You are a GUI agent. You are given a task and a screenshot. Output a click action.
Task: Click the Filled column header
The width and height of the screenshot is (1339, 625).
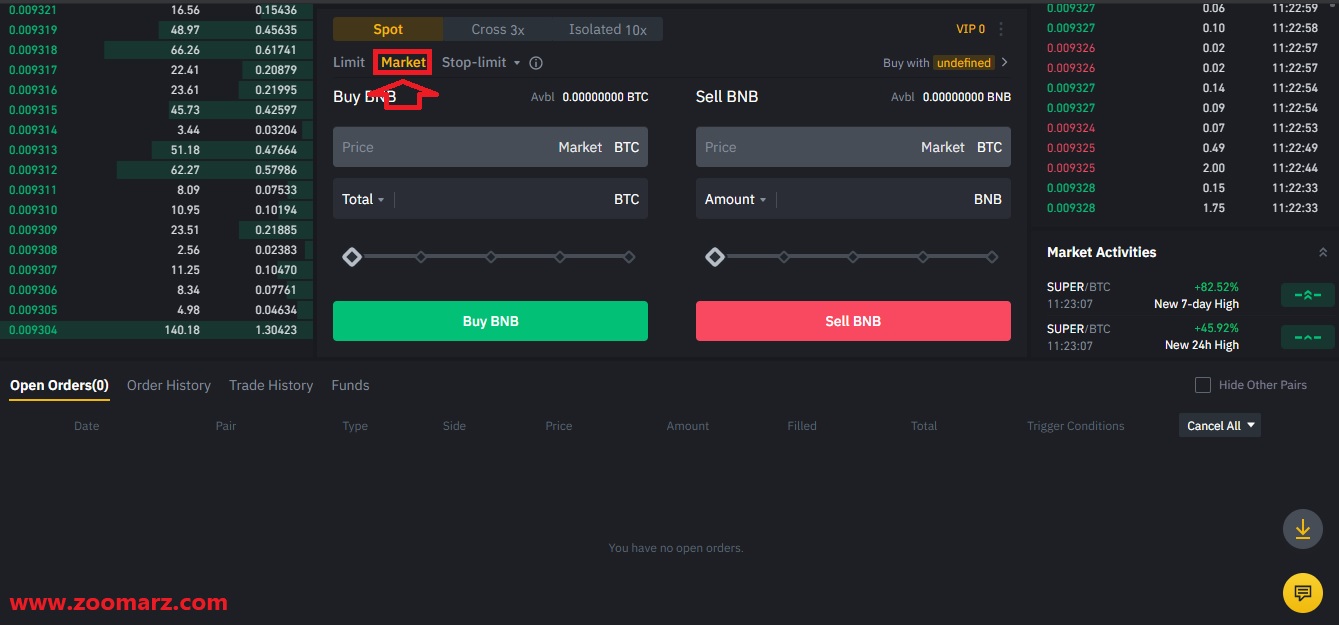coord(802,426)
